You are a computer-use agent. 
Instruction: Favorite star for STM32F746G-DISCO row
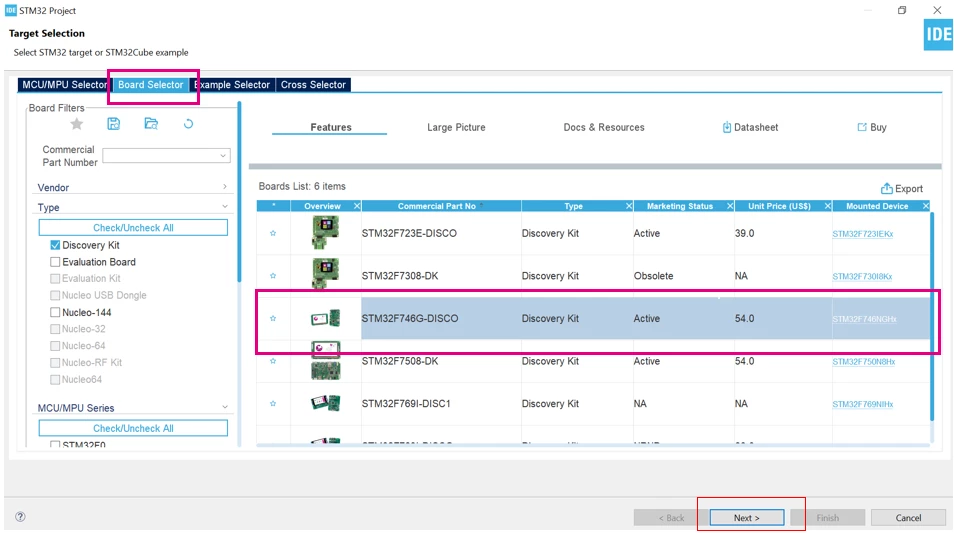click(273, 318)
